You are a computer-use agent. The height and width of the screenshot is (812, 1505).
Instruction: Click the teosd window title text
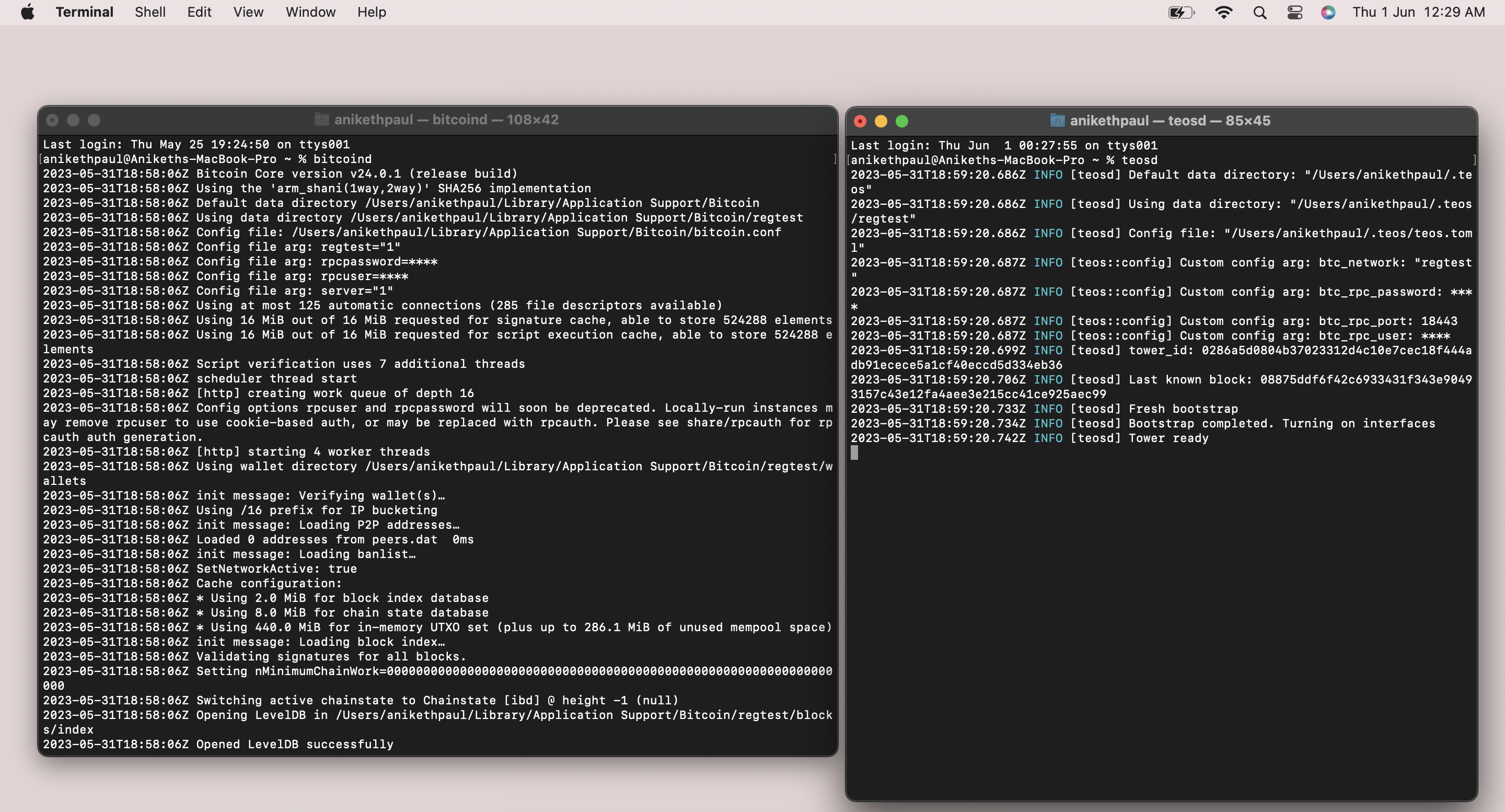[1170, 120]
